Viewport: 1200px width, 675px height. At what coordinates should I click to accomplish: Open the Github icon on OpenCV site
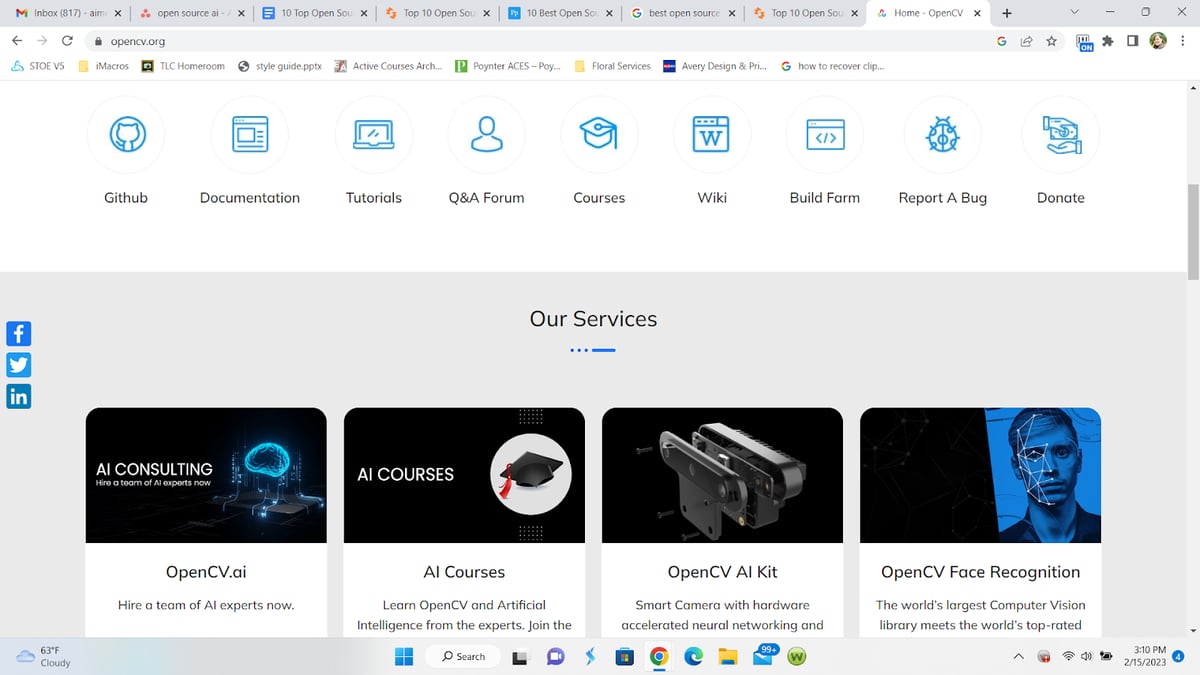[125, 135]
